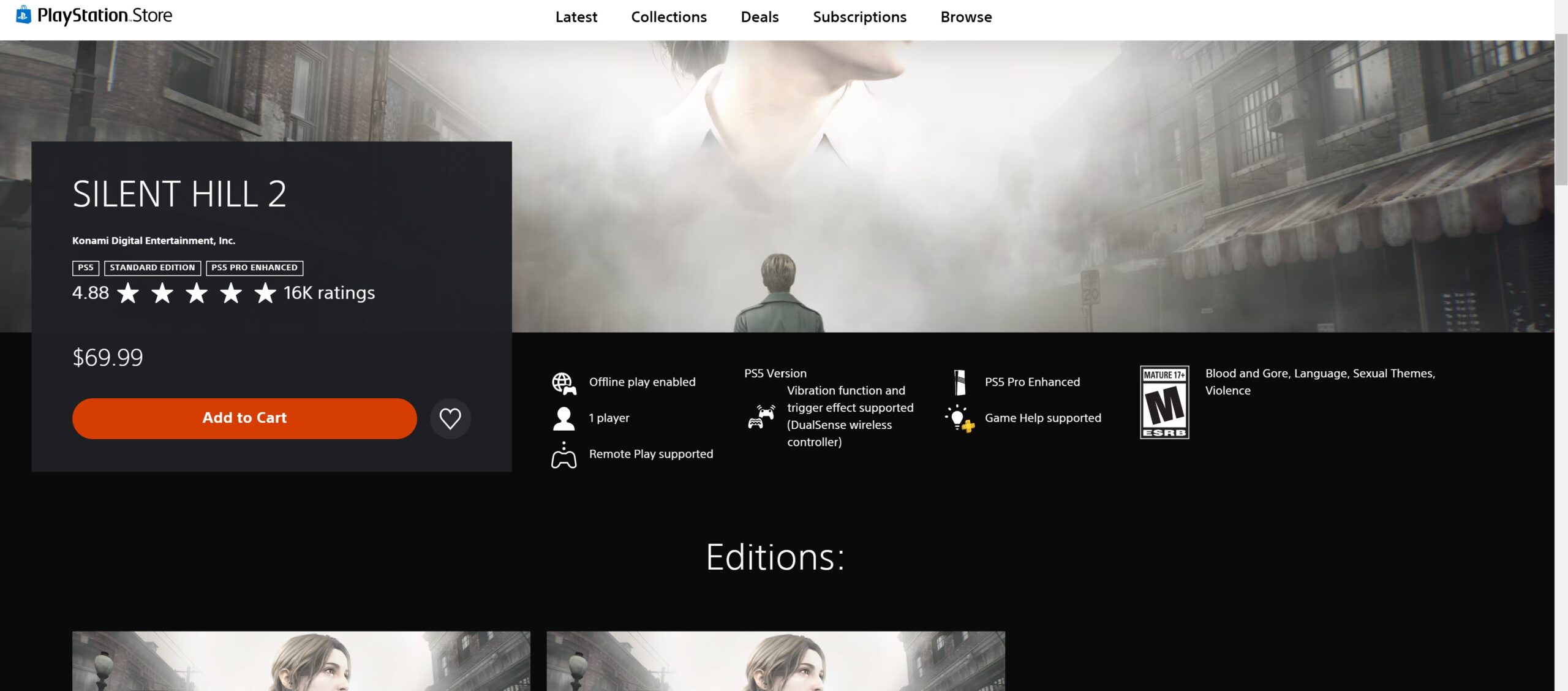Select the first edition thumbnail

(301, 660)
